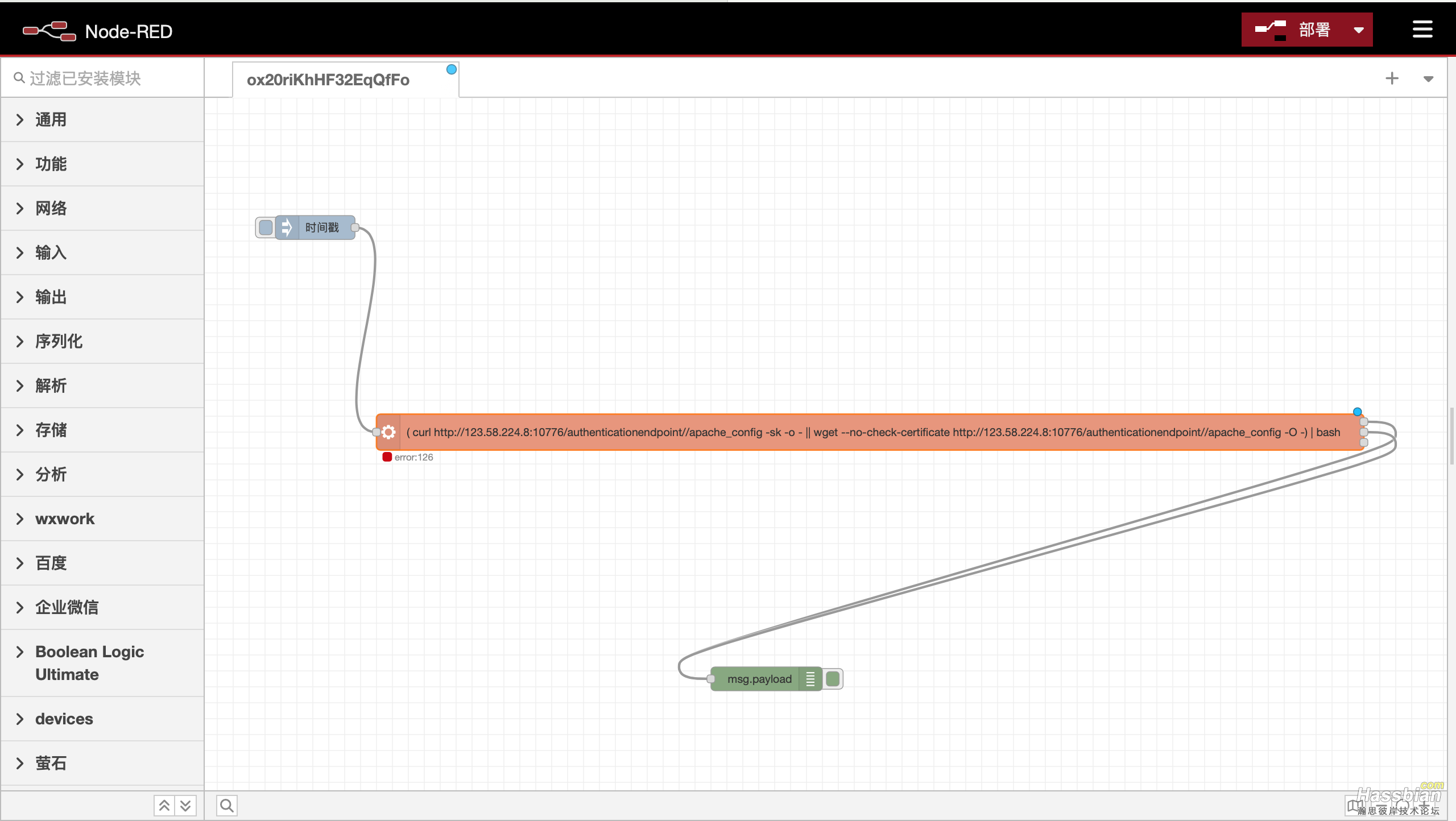Click the arrow icon on 时间戳 node

287,227
